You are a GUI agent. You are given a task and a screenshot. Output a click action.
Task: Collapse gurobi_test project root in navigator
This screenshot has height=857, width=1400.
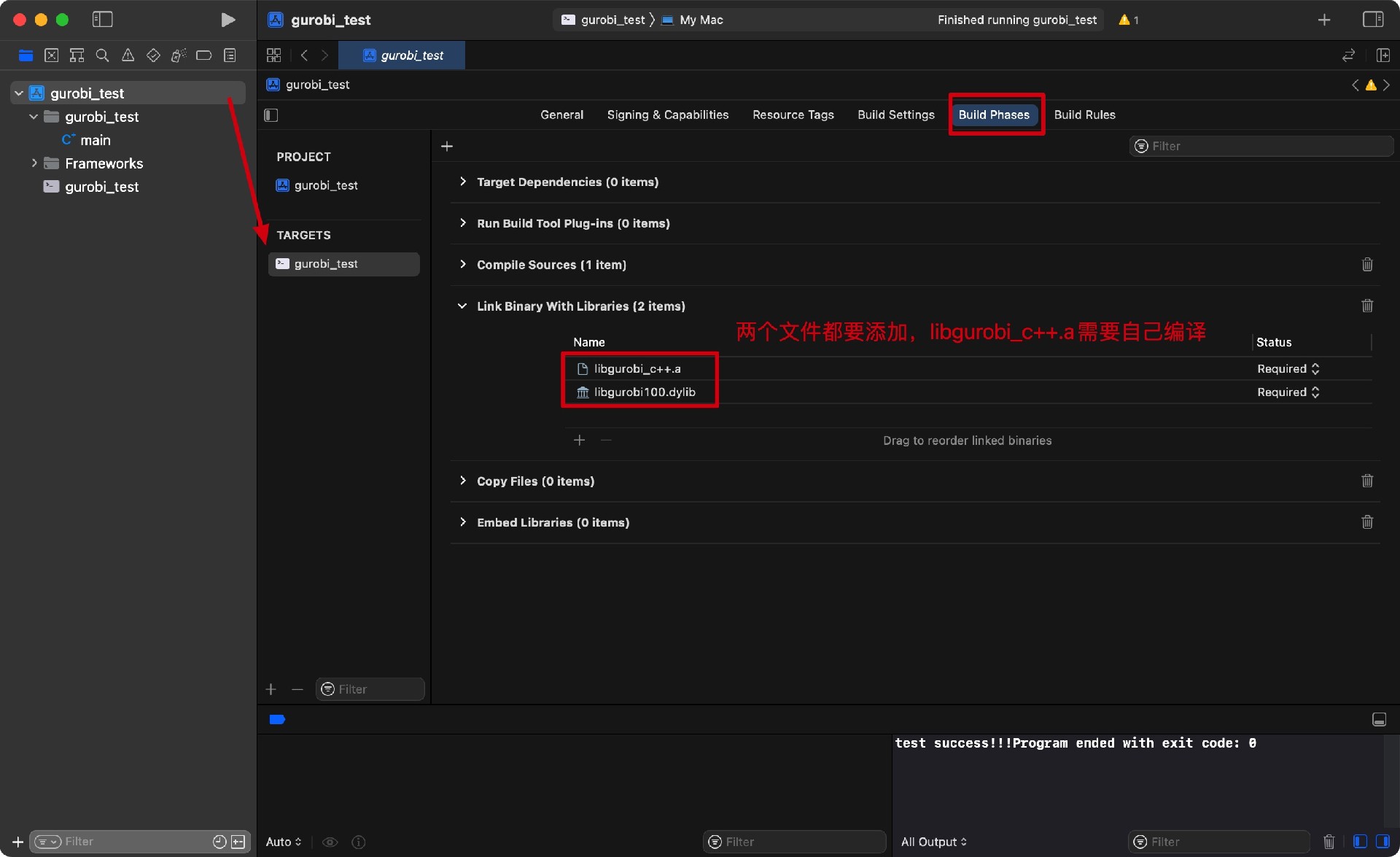pos(19,93)
